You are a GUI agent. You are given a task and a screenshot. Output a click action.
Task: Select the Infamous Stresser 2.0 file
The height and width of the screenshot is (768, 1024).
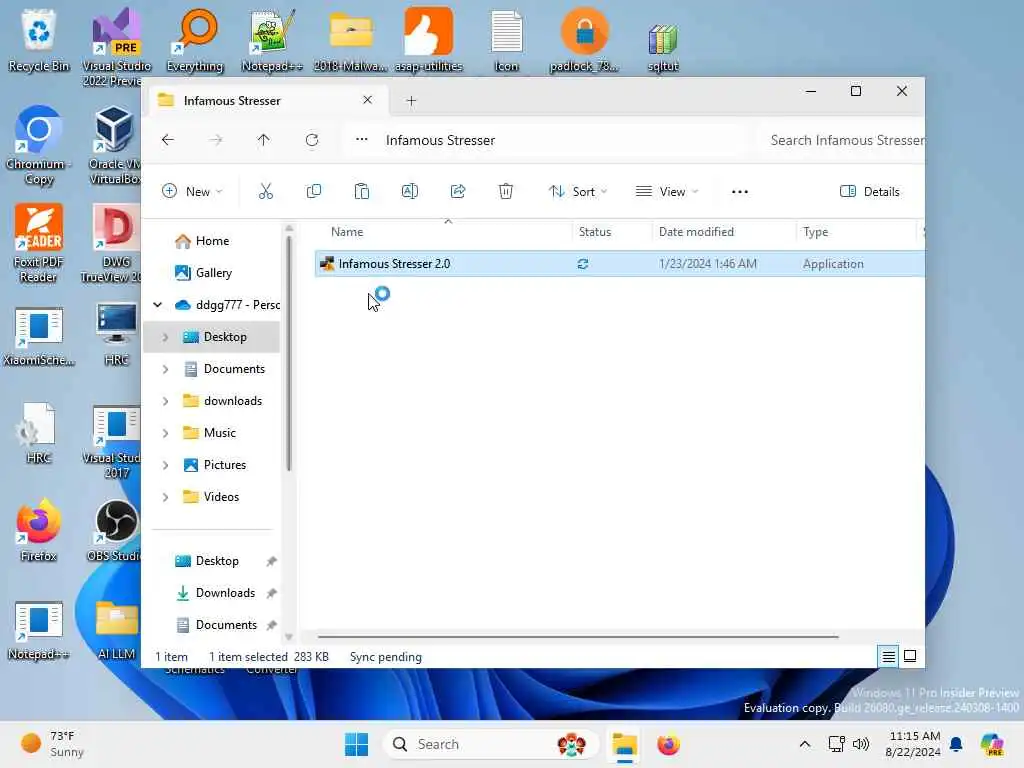pyautogui.click(x=394, y=264)
